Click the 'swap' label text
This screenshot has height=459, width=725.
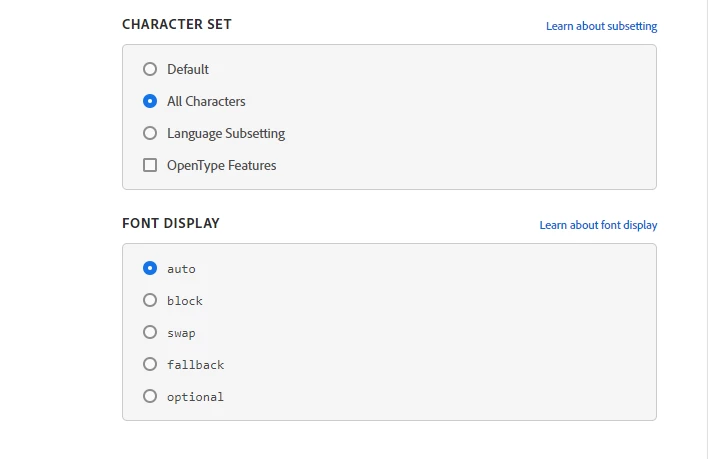(181, 333)
